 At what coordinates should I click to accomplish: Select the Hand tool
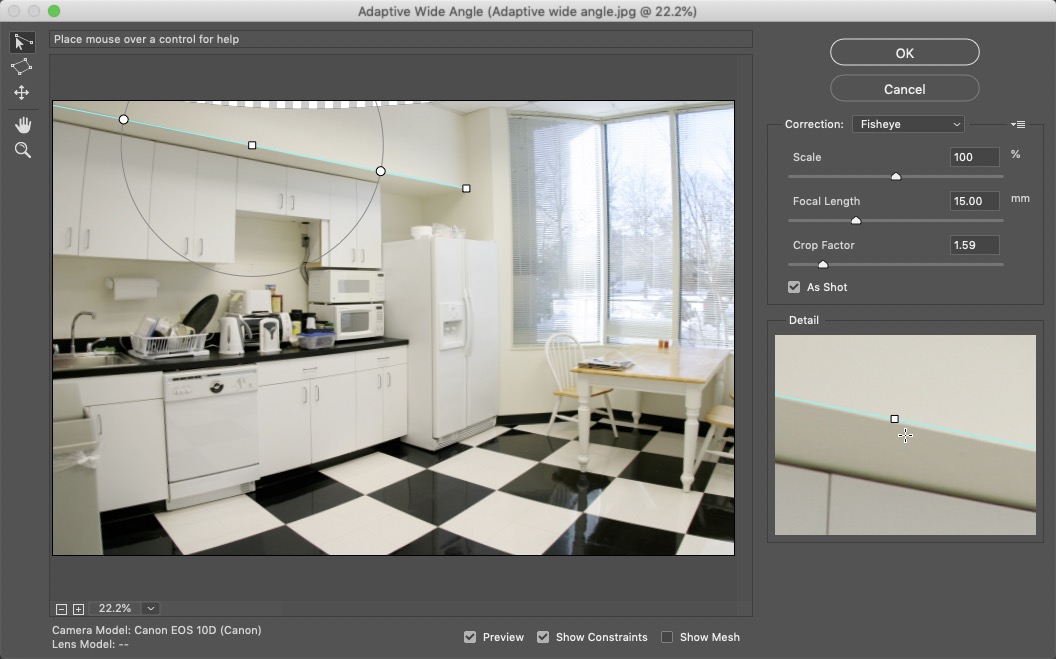coord(22,125)
